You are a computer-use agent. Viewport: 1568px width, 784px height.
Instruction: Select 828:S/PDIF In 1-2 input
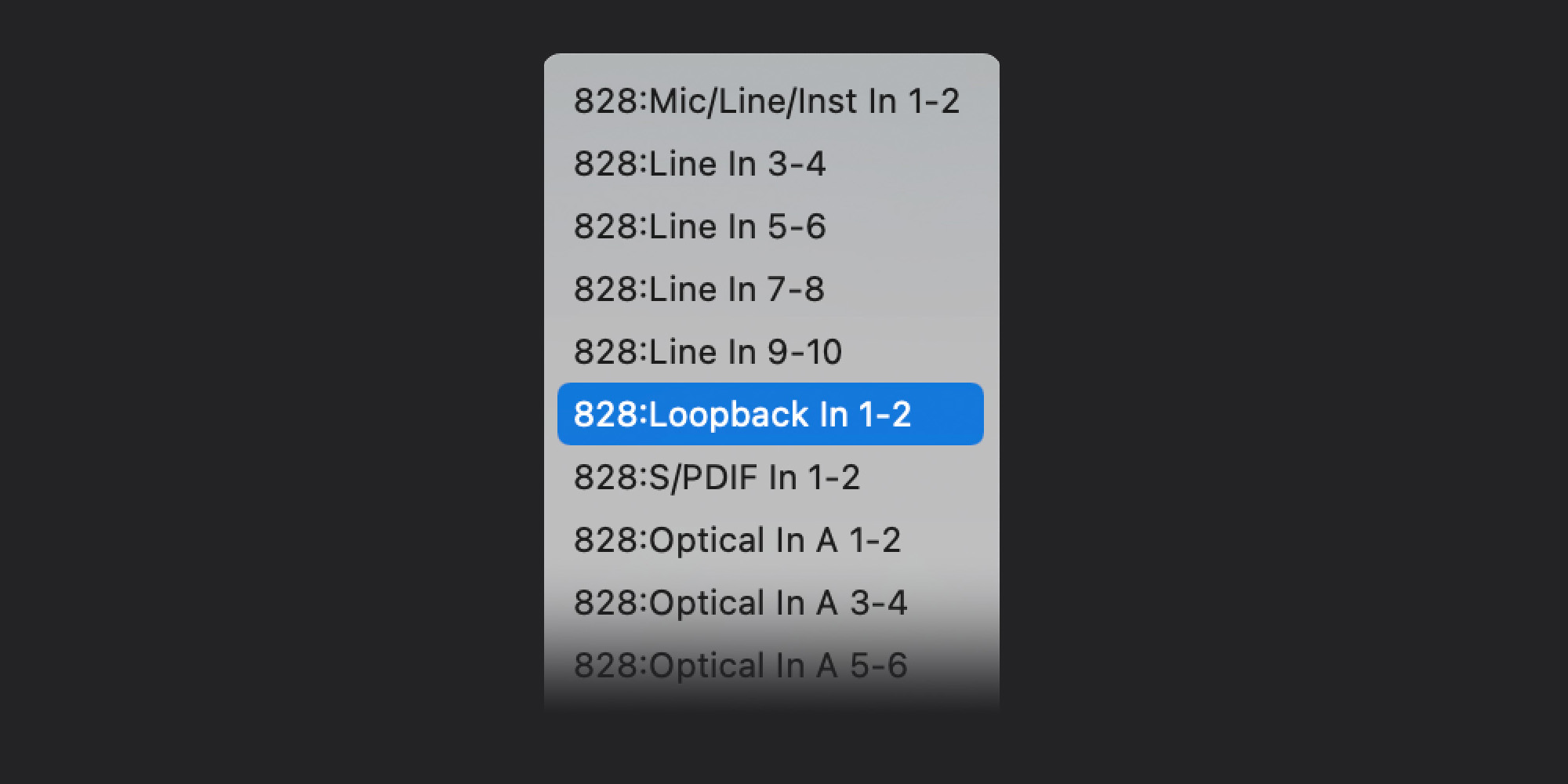[717, 477]
